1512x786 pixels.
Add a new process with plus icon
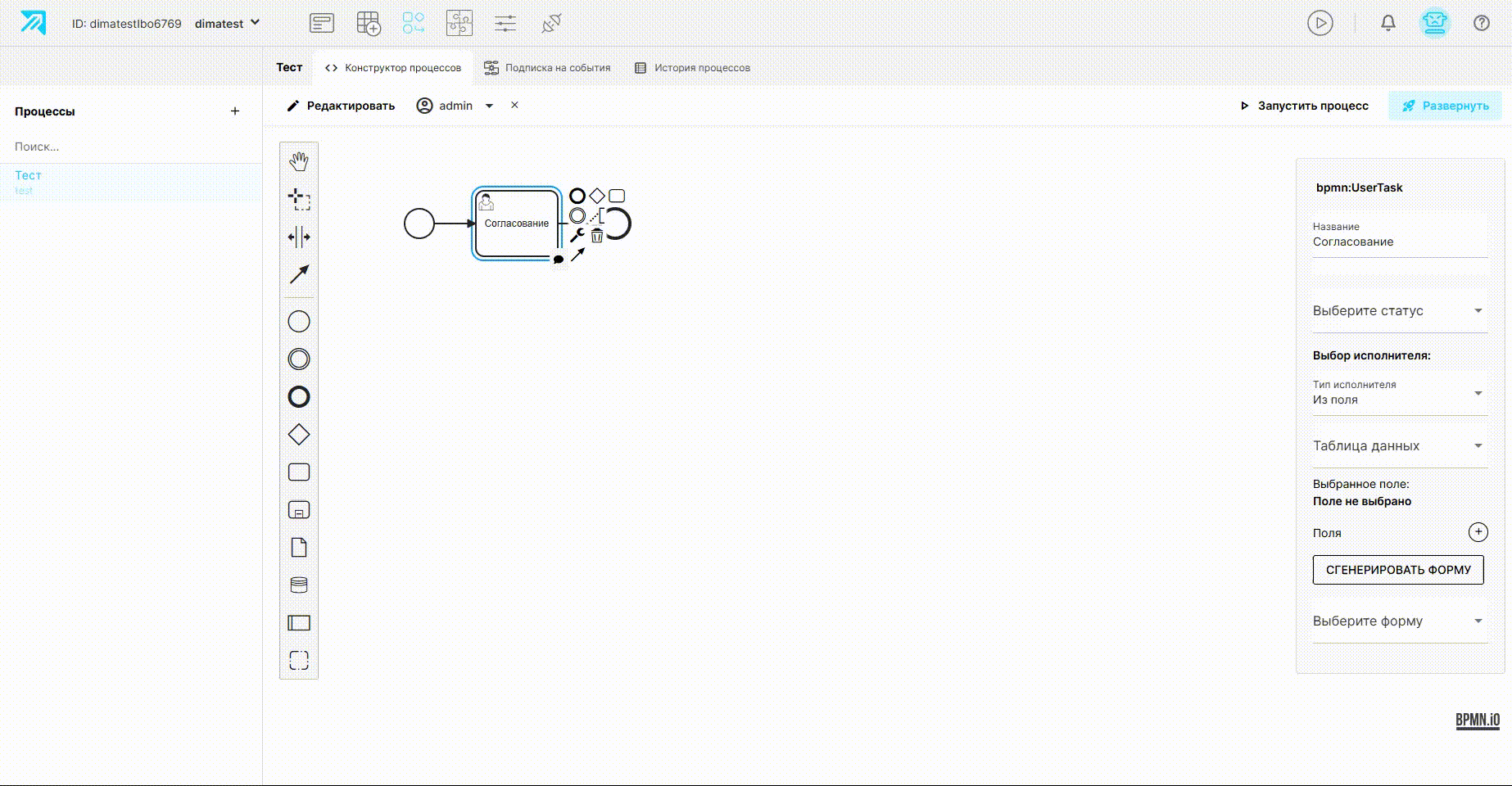tap(235, 111)
